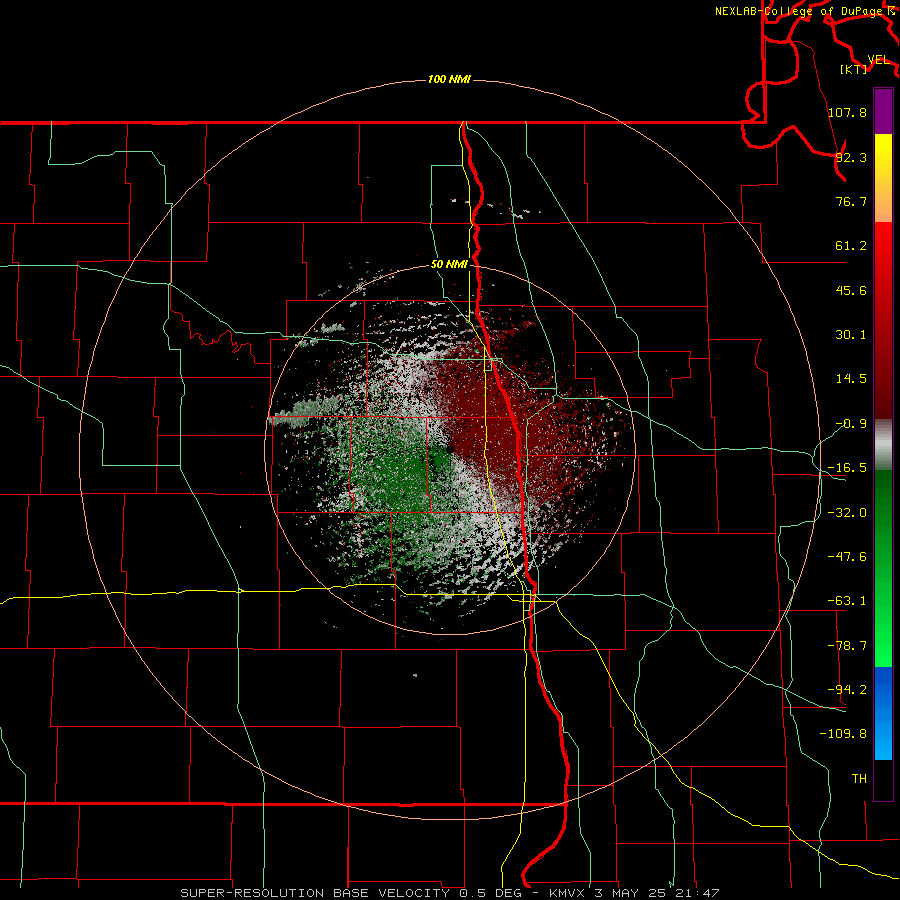Click the radar site center dot
The height and width of the screenshot is (900, 900).
tap(450, 449)
